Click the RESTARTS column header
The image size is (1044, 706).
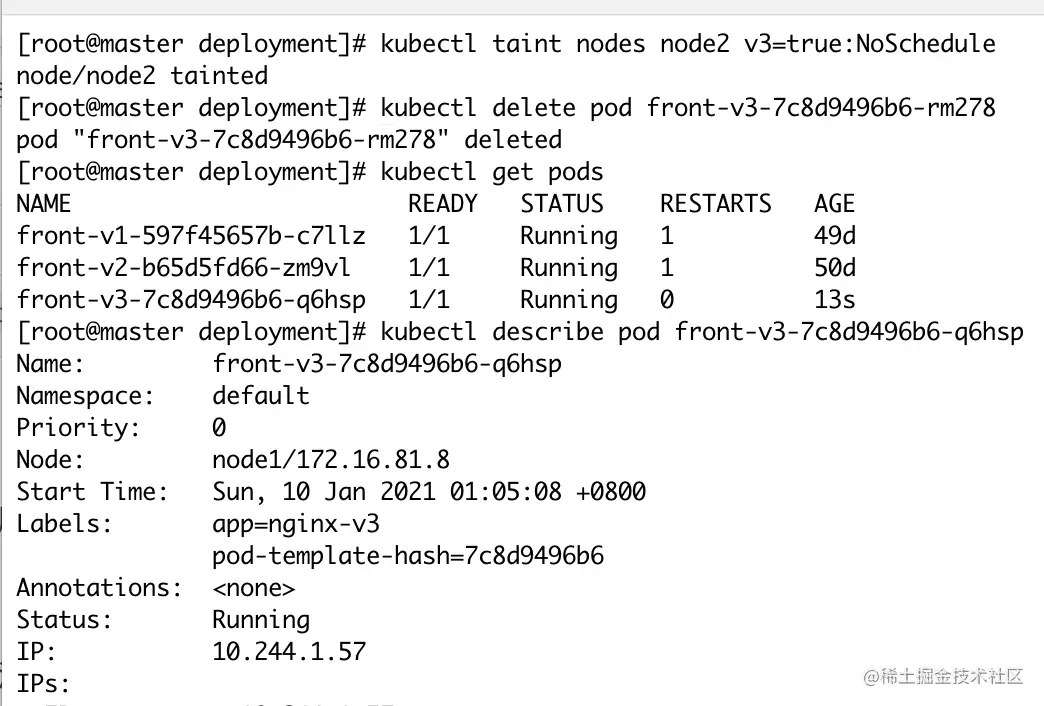(716, 204)
